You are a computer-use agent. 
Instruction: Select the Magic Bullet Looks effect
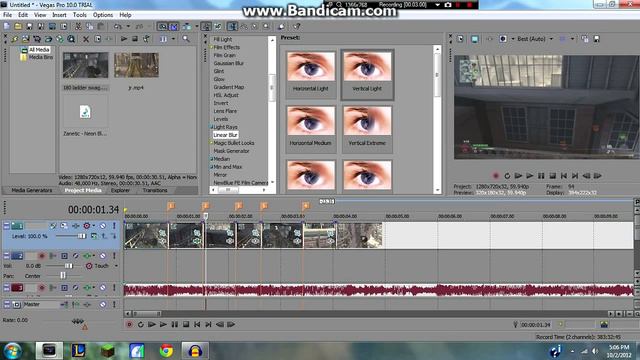(233, 143)
